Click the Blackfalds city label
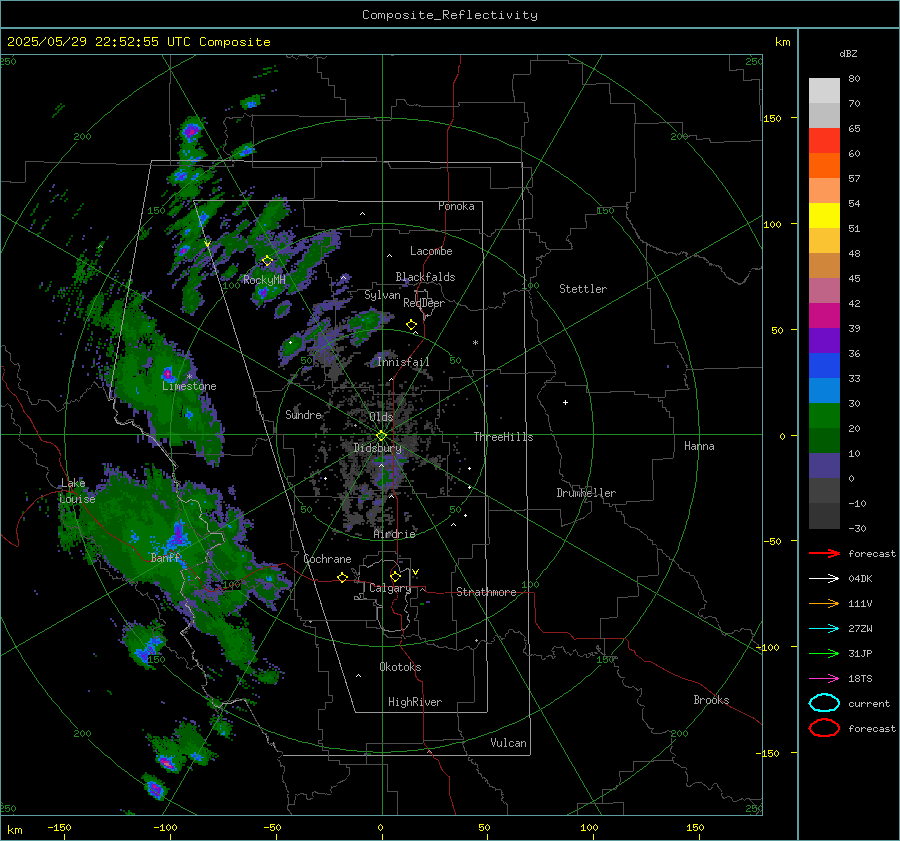900x841 pixels. [425, 277]
